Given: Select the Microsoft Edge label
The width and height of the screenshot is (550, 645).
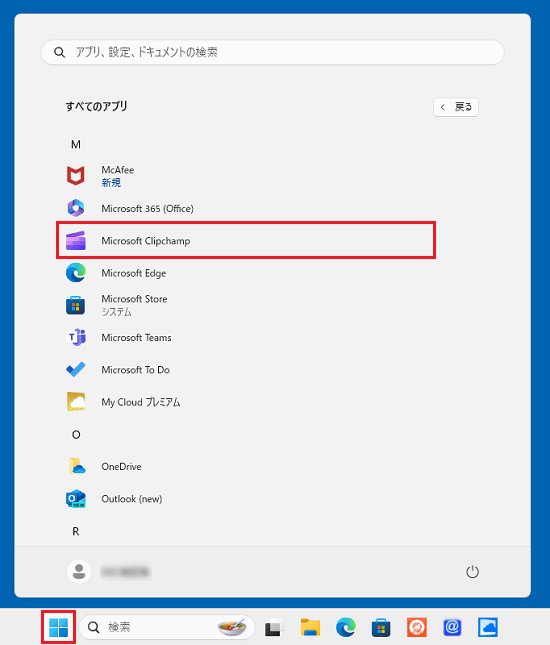Looking at the screenshot, I should point(134,273).
